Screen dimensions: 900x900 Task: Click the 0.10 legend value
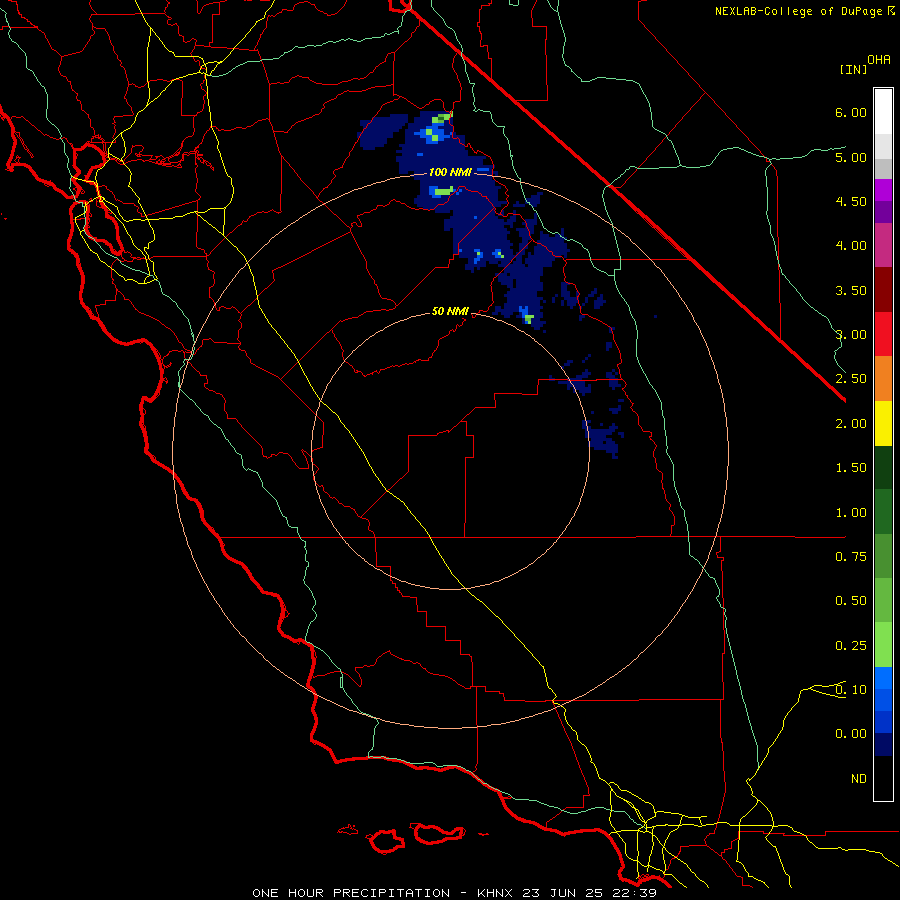[x=851, y=690]
